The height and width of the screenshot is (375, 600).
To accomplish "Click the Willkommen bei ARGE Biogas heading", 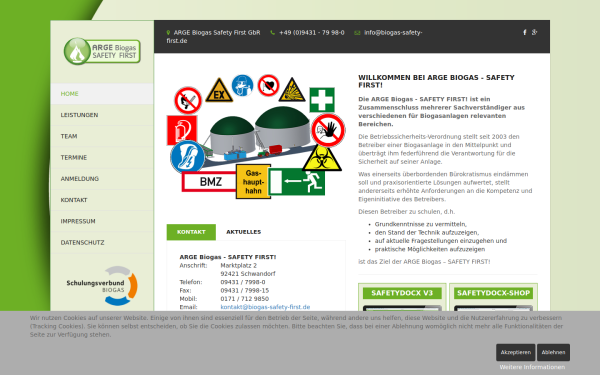I will point(436,81).
